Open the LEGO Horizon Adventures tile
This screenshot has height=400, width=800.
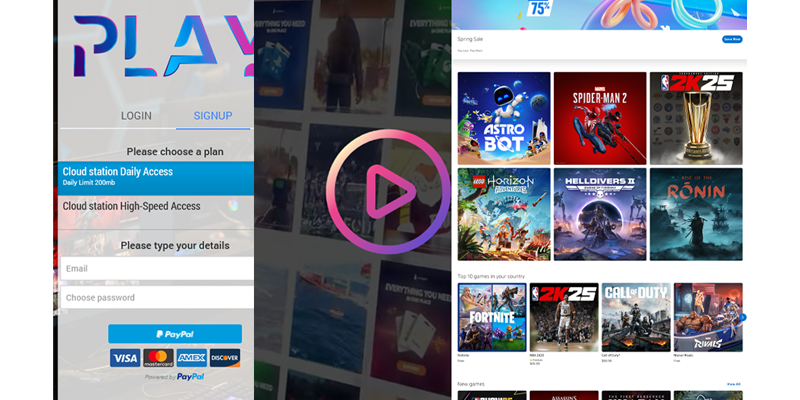504,214
